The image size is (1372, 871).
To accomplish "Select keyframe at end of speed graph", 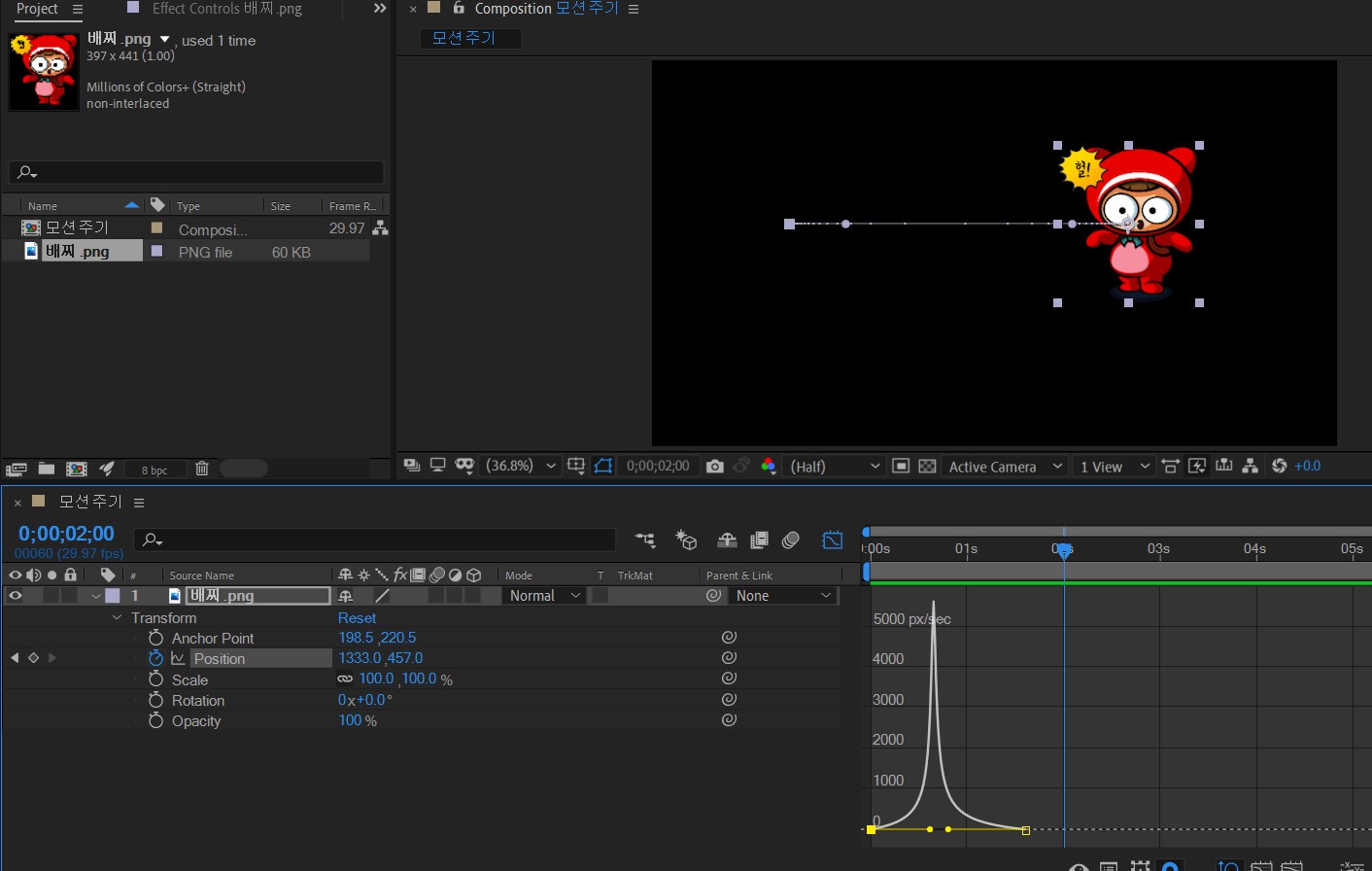I will tap(1026, 830).
